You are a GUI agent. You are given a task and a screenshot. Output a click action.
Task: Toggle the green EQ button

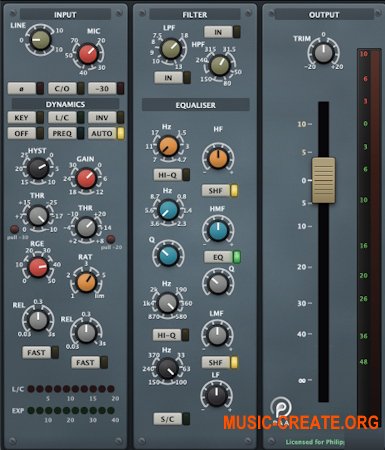tap(222, 257)
